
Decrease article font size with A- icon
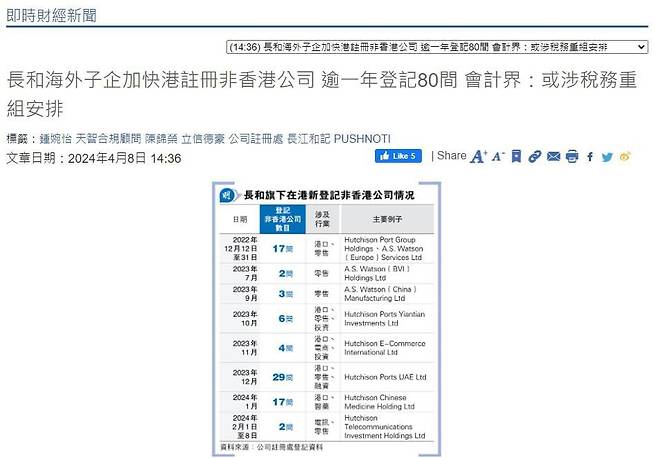coord(498,157)
